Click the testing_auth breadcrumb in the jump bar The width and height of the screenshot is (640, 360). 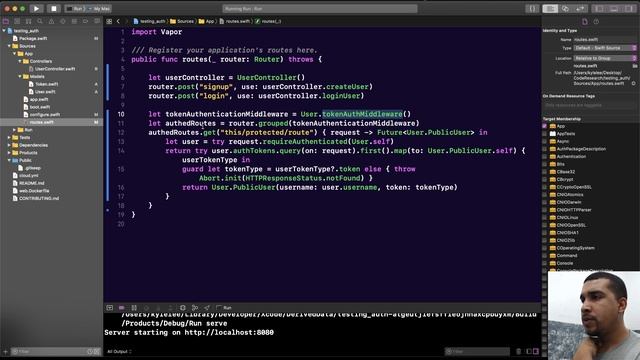pos(149,21)
